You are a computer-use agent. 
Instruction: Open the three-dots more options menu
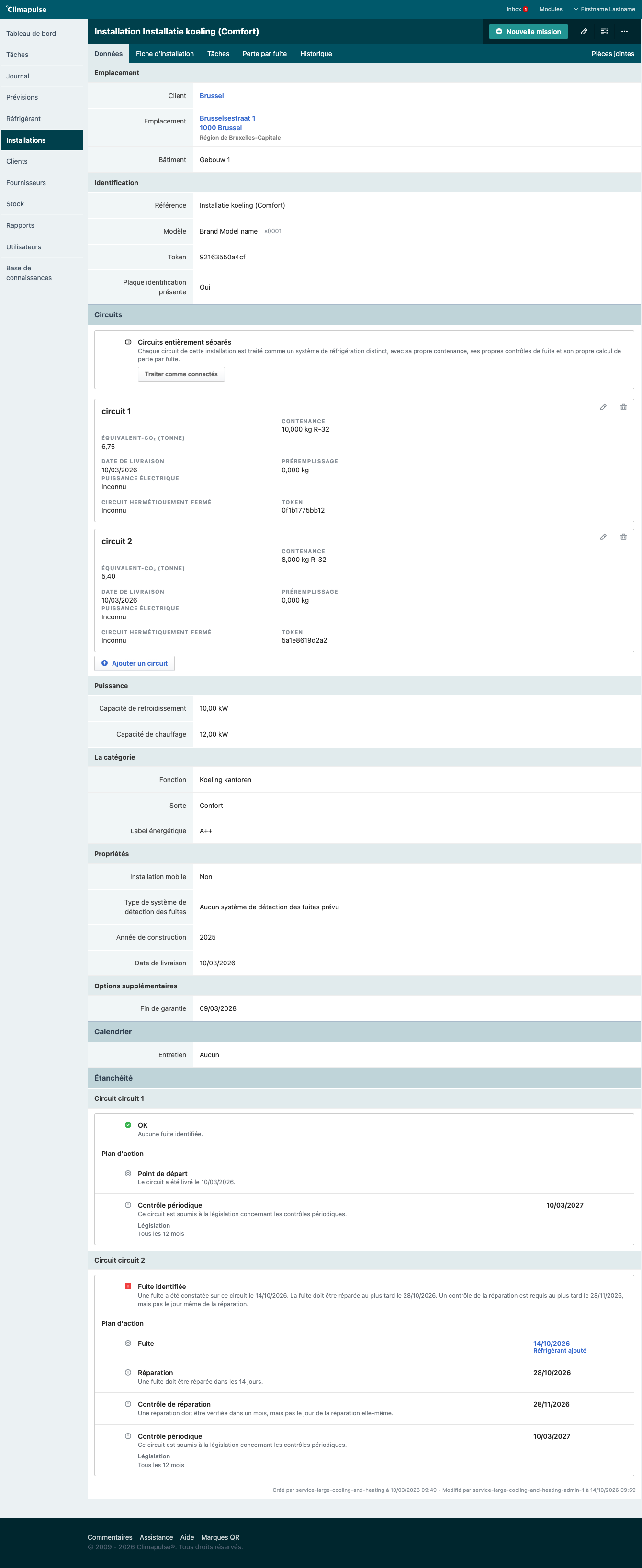click(624, 32)
